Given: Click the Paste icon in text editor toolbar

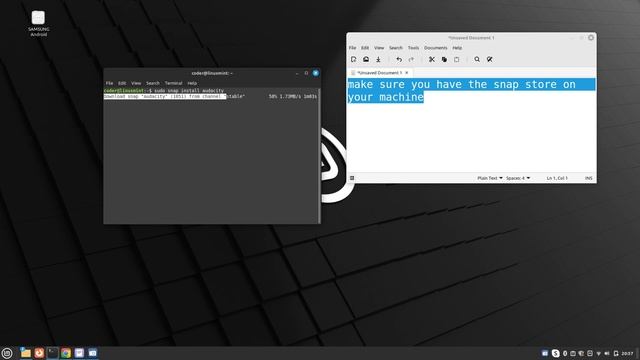Looking at the screenshot, I should tap(457, 60).
